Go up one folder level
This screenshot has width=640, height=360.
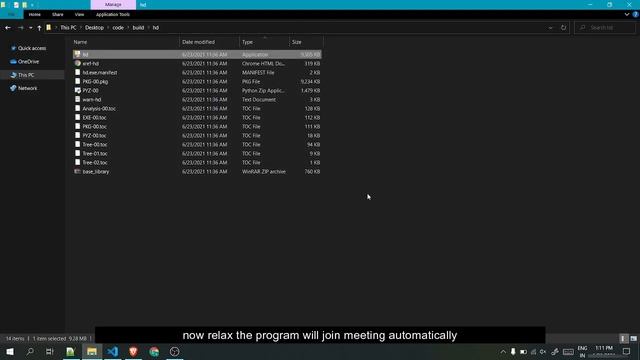coord(39,28)
